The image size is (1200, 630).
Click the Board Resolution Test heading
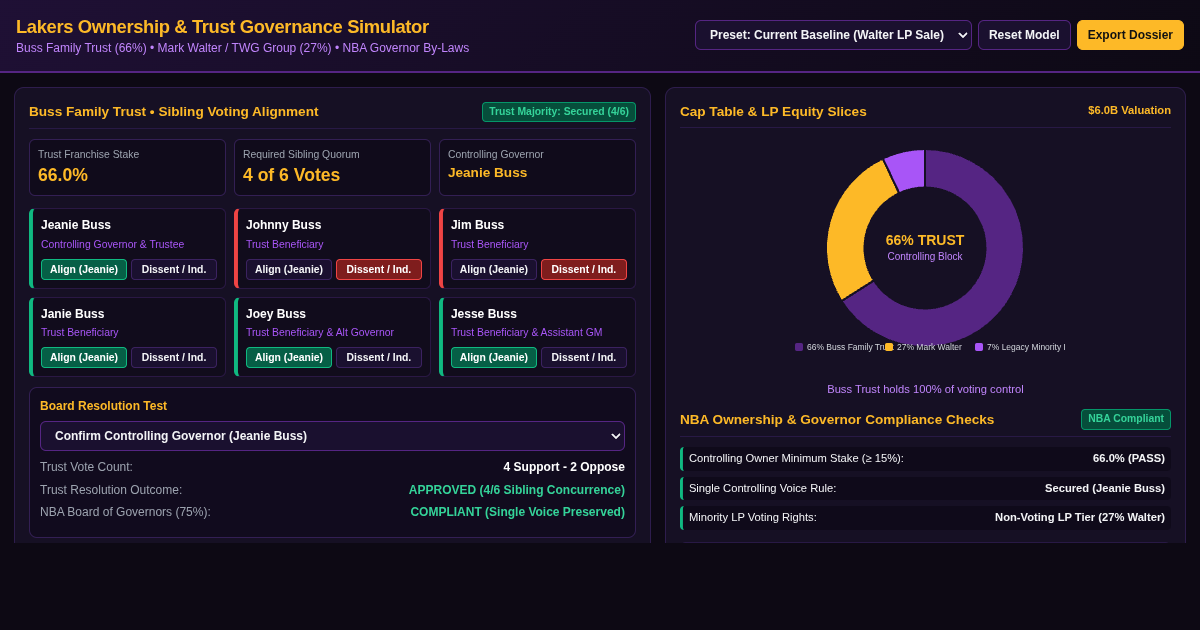(103, 406)
